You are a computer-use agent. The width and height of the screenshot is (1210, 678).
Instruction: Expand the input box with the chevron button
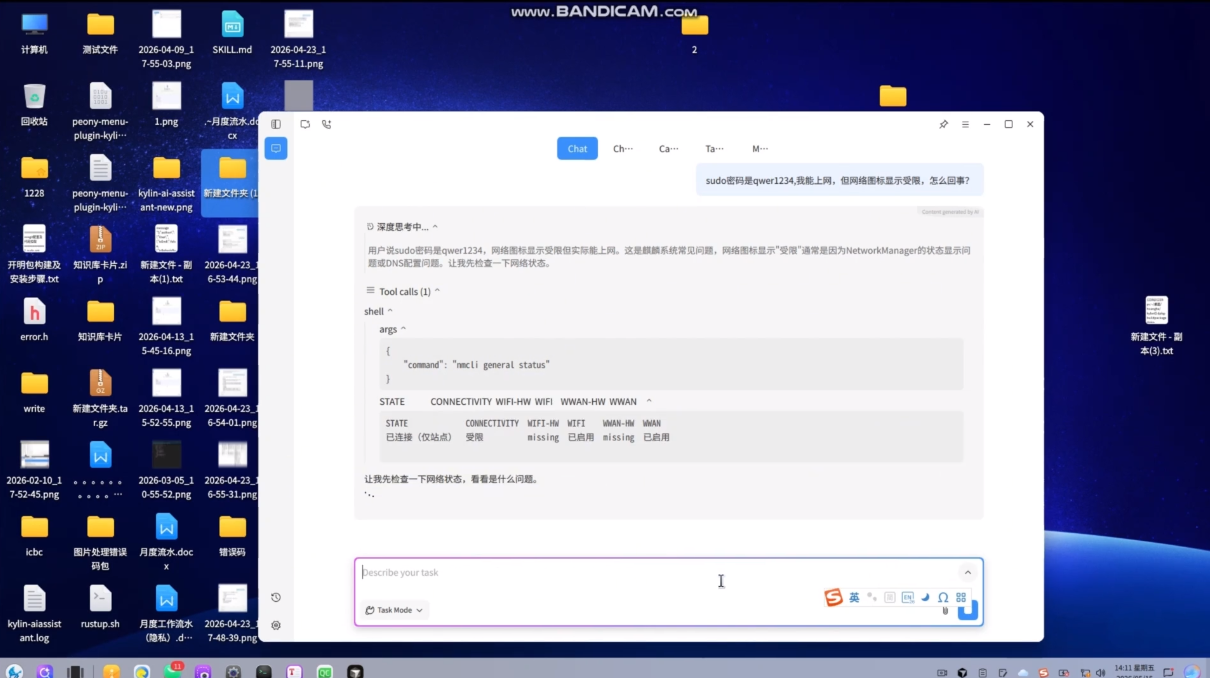(x=967, y=573)
